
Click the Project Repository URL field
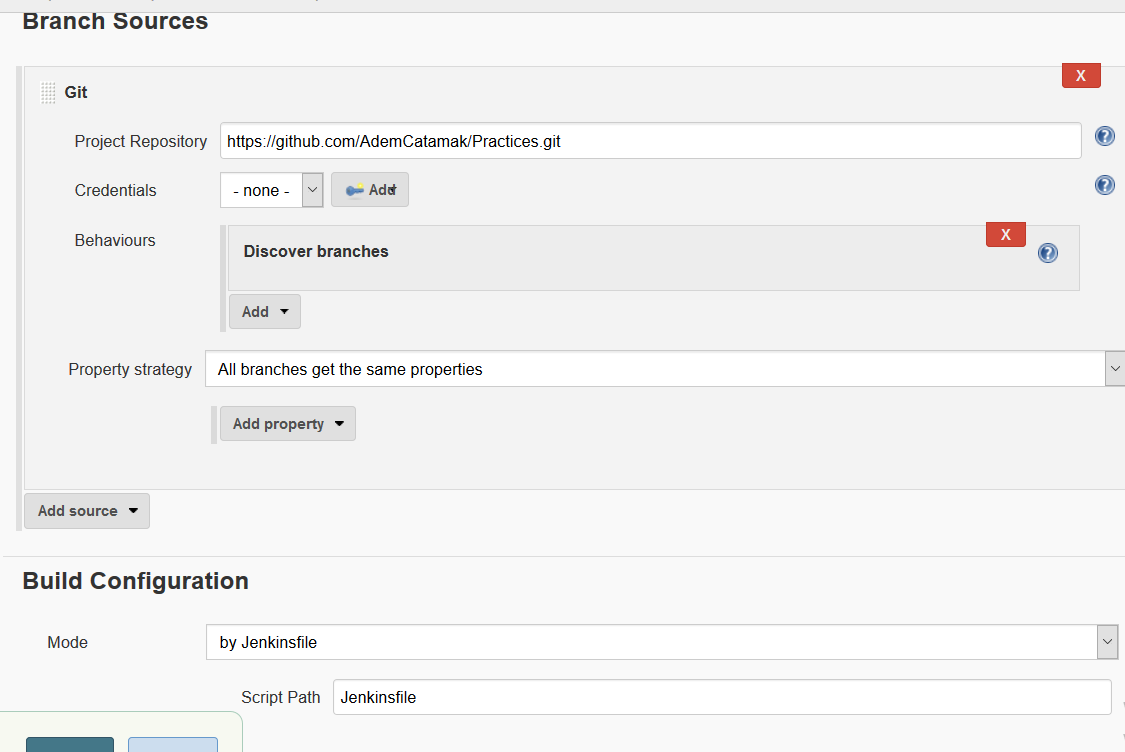(650, 141)
